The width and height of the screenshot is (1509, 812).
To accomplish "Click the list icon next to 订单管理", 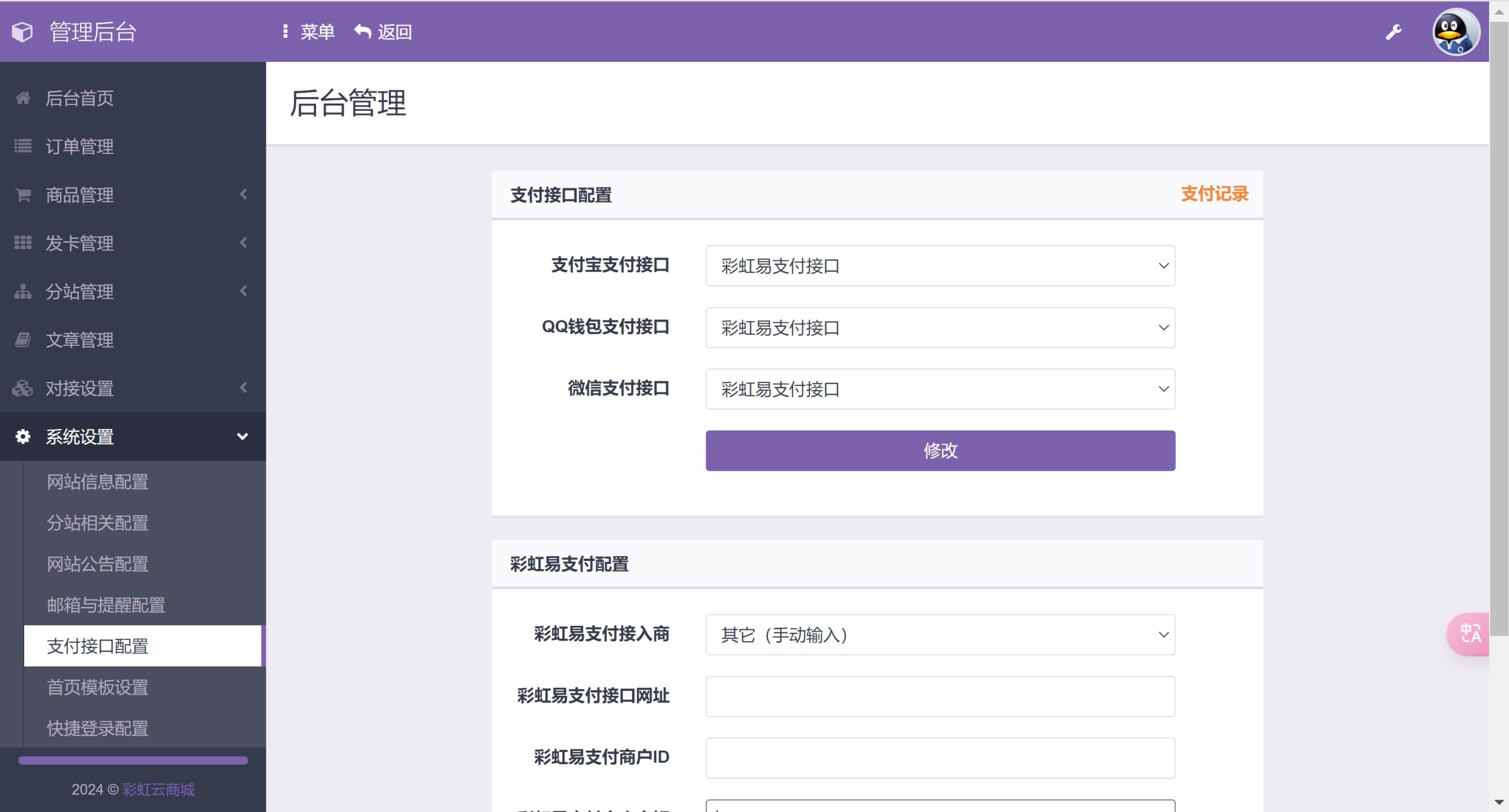I will pyautogui.click(x=23, y=146).
